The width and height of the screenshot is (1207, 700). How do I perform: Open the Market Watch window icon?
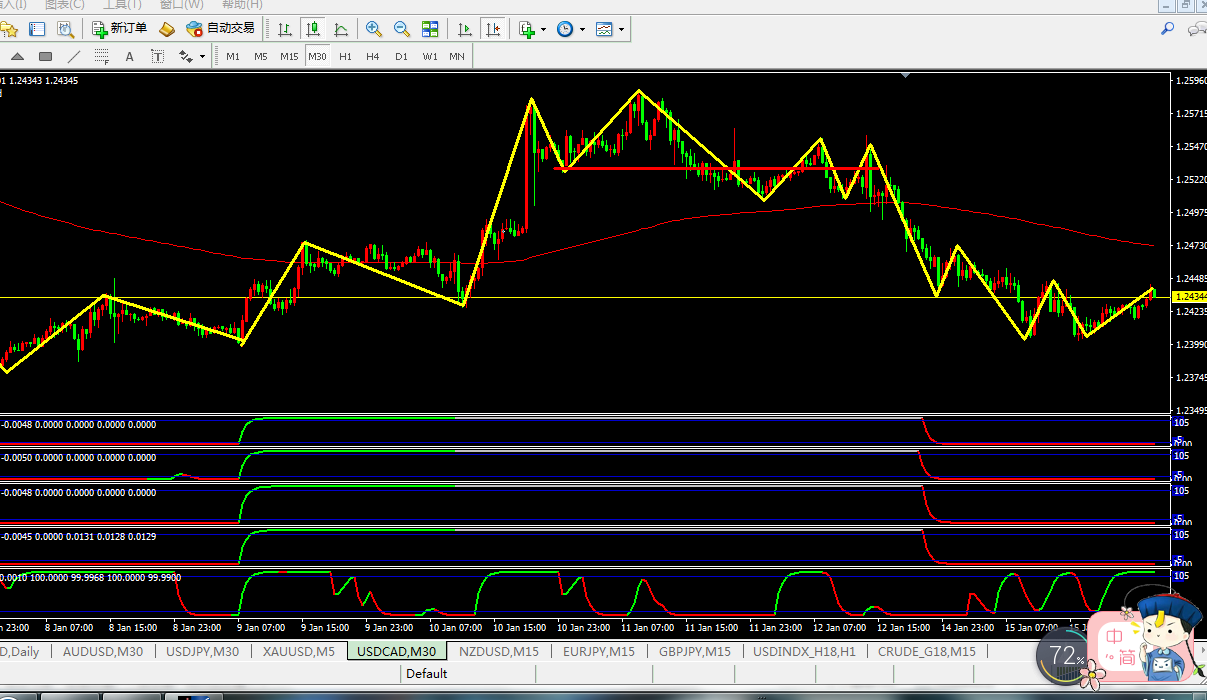coord(37,29)
